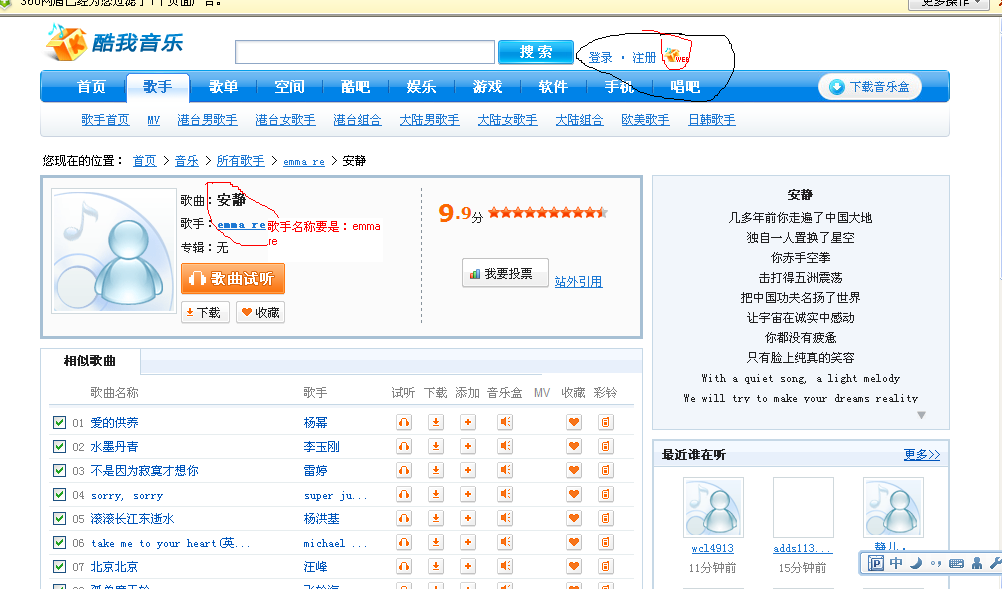Screen dimensions: 1002x589
Task: Open the 站外引用 link
Action: (578, 282)
